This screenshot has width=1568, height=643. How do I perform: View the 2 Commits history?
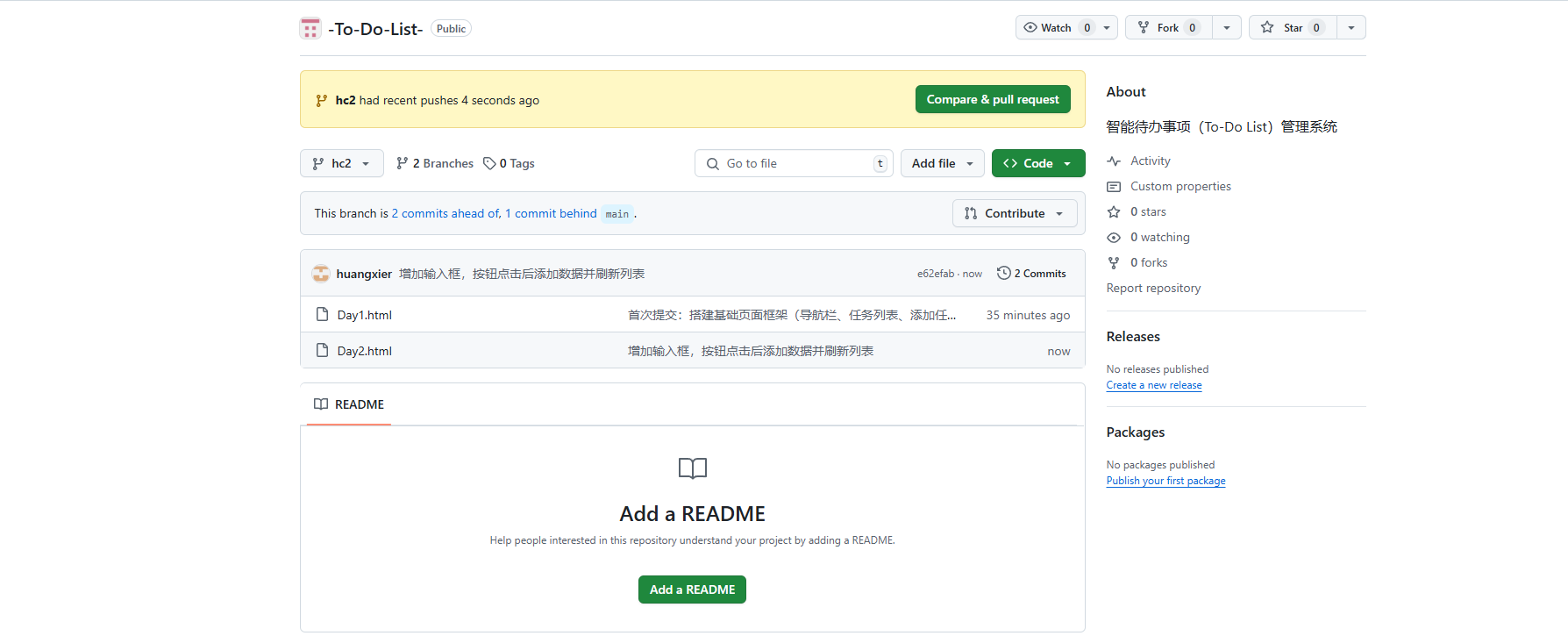(1032, 274)
